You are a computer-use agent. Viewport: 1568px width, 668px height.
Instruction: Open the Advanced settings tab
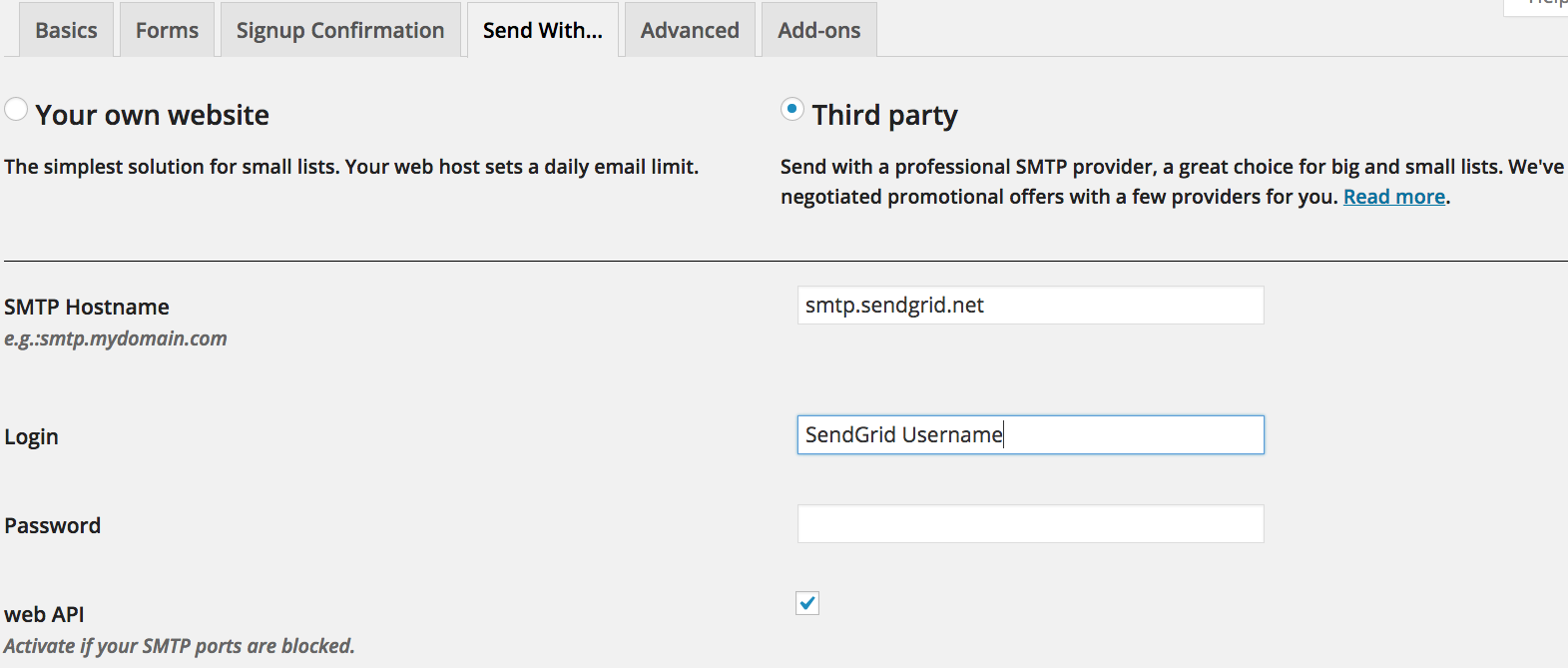[x=689, y=30]
